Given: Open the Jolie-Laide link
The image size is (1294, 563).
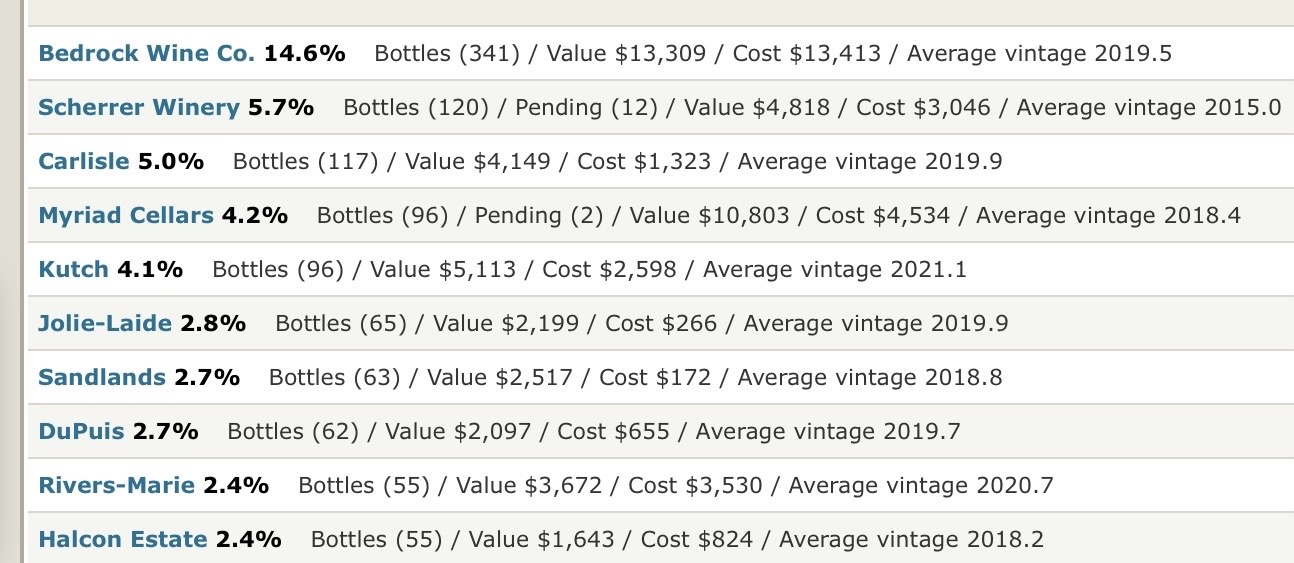Looking at the screenshot, I should coord(104,324).
